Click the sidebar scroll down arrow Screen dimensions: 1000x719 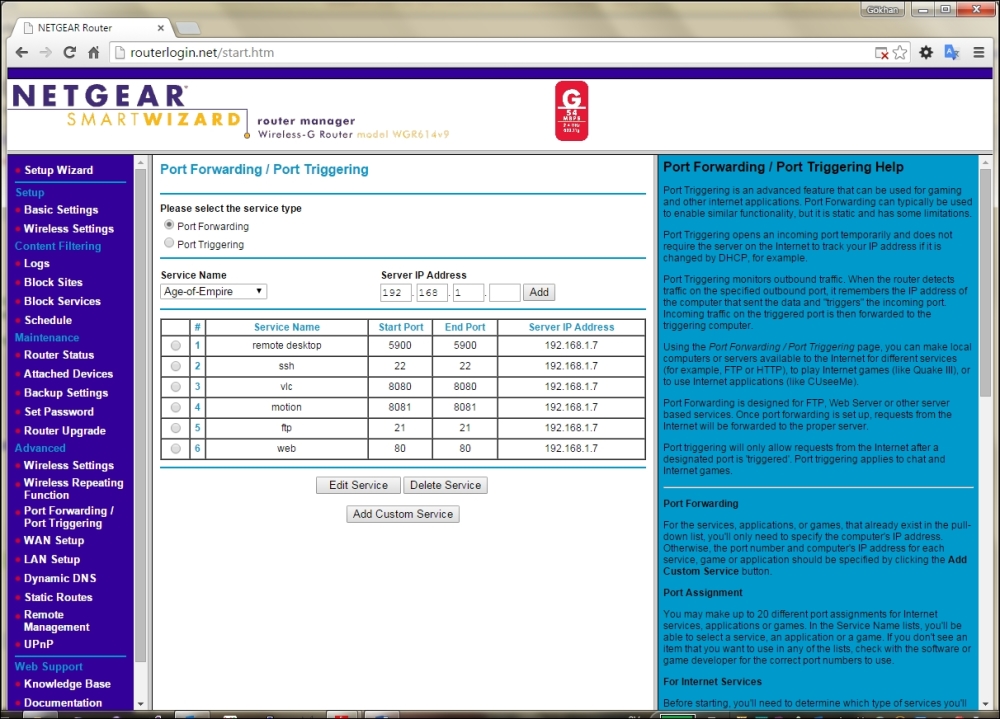[140, 704]
